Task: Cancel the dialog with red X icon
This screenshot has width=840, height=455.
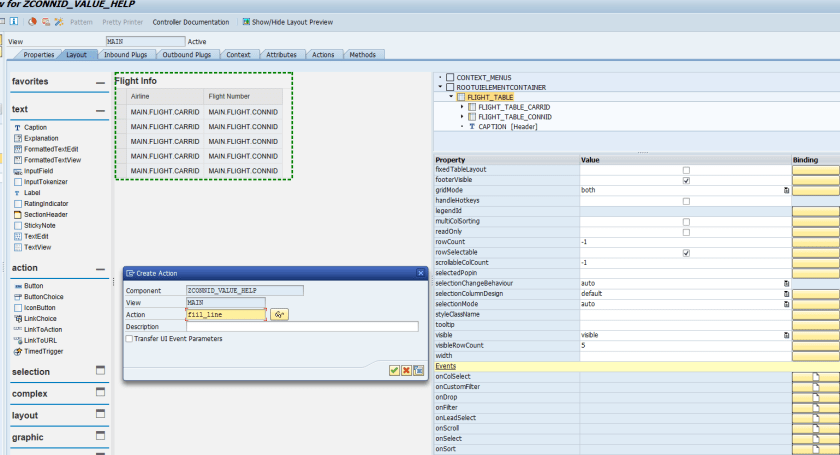Action: coord(406,370)
